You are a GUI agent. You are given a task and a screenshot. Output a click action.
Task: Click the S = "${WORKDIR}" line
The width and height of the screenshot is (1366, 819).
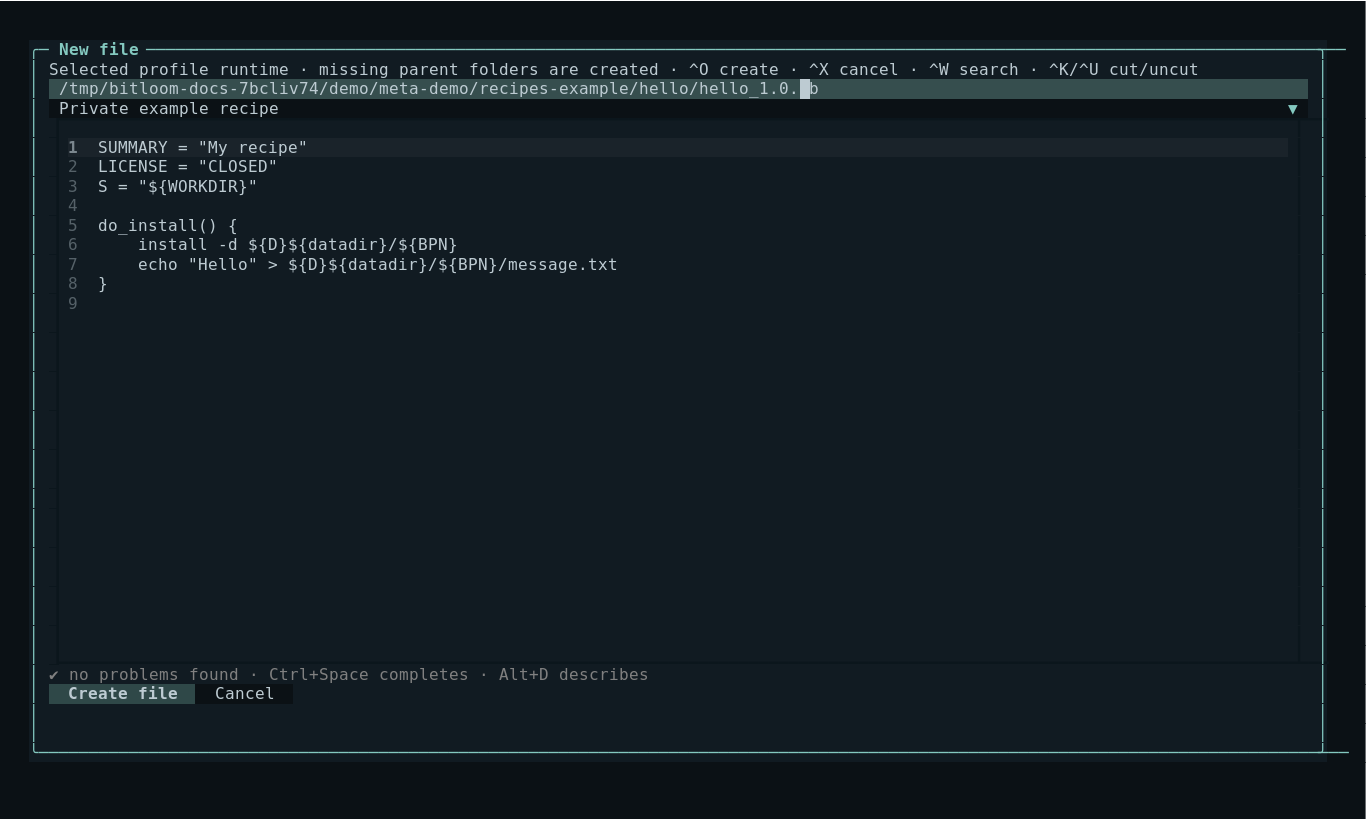[x=177, y=187]
